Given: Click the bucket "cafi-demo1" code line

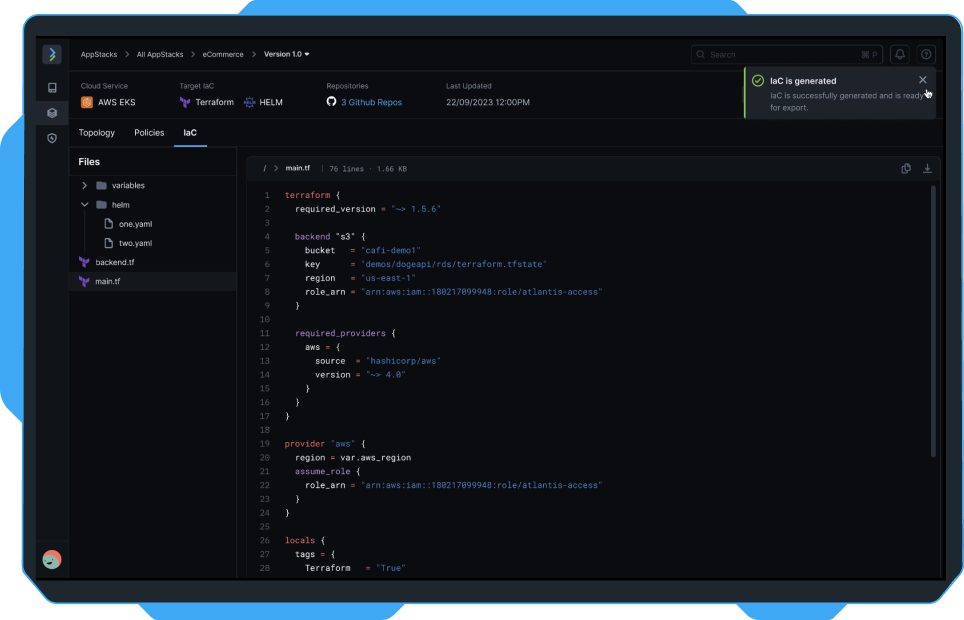Looking at the screenshot, I should point(363,250).
